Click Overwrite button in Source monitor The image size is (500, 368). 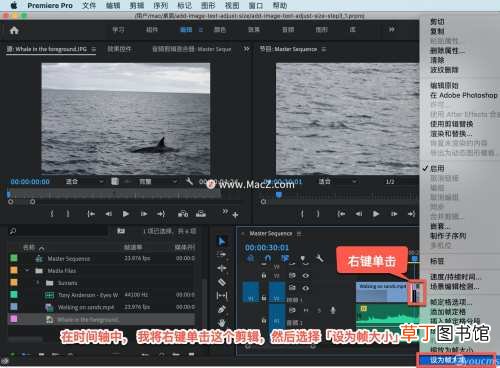[201, 214]
